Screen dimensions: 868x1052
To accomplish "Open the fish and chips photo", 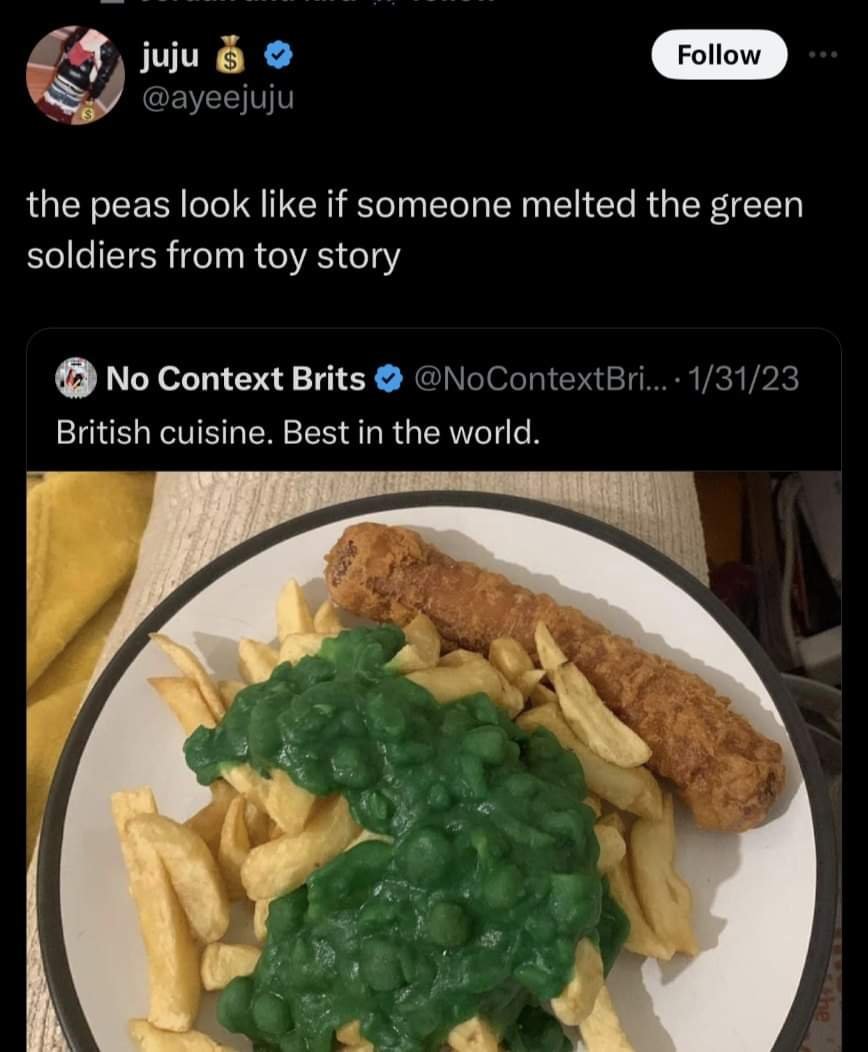I will [x=434, y=761].
